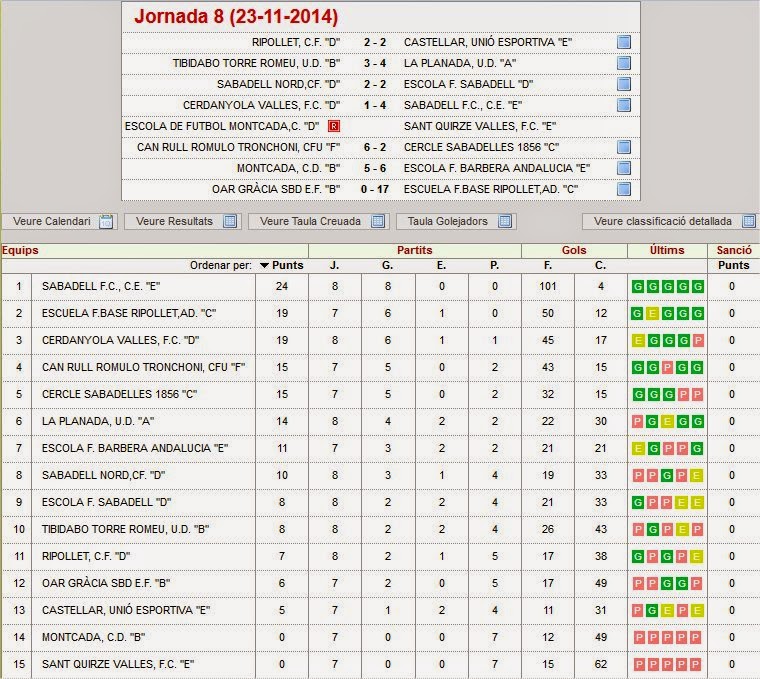Click Jornada 8 (23-11-2014) heading

tap(236, 16)
